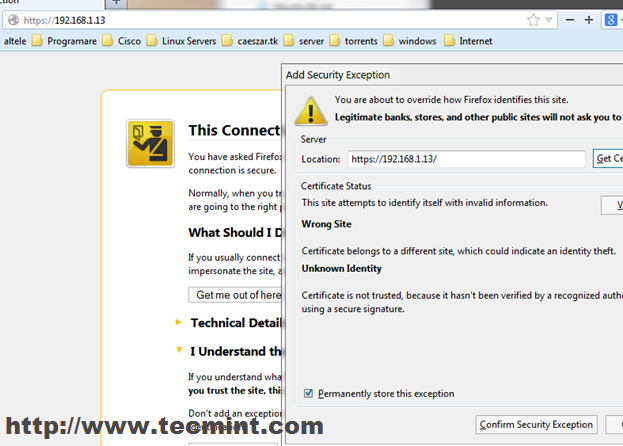Click the Google search engine icon
This screenshot has width=623, height=446.
pyautogui.click(x=611, y=20)
